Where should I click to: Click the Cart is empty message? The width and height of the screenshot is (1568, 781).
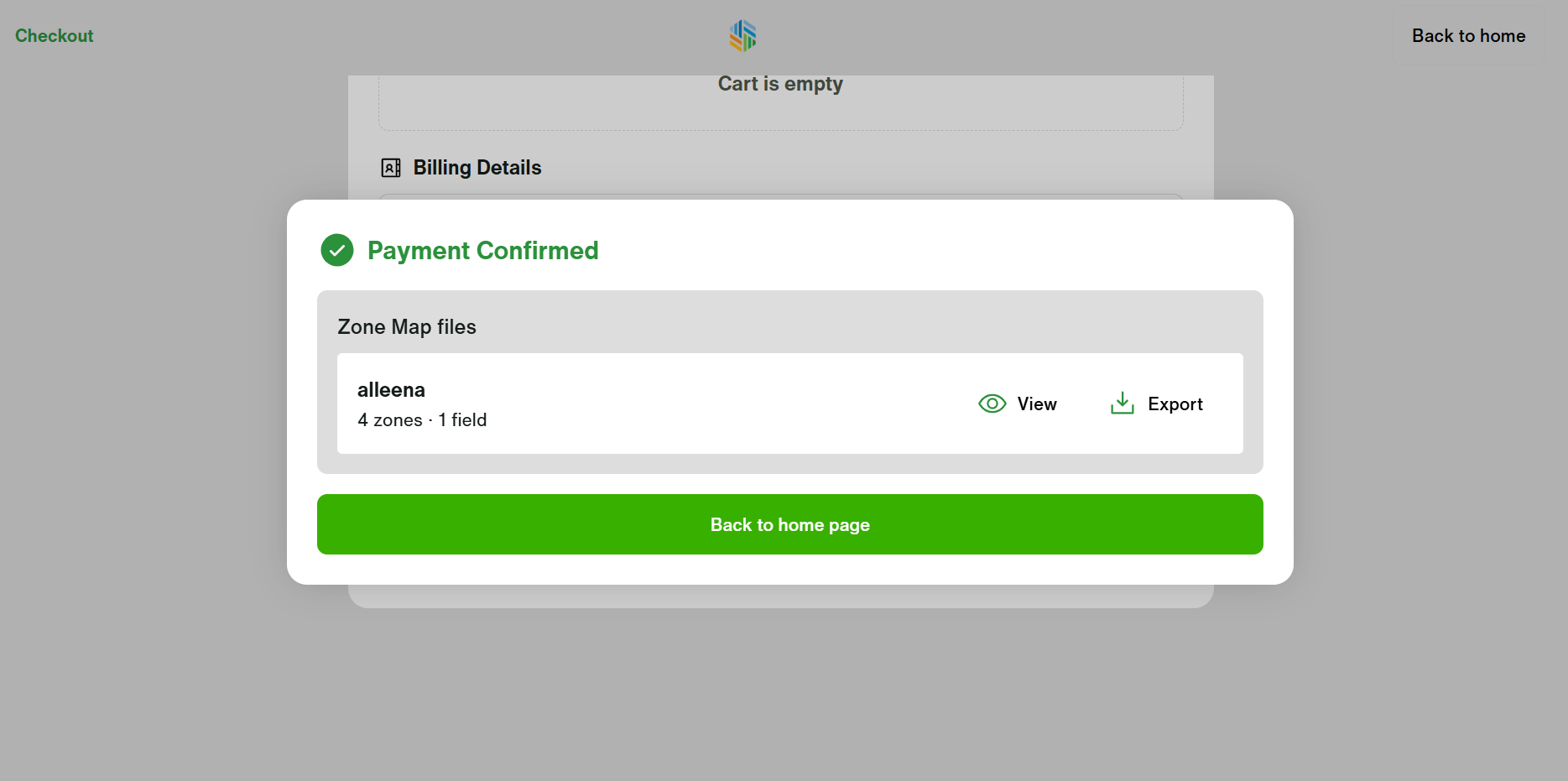780,84
